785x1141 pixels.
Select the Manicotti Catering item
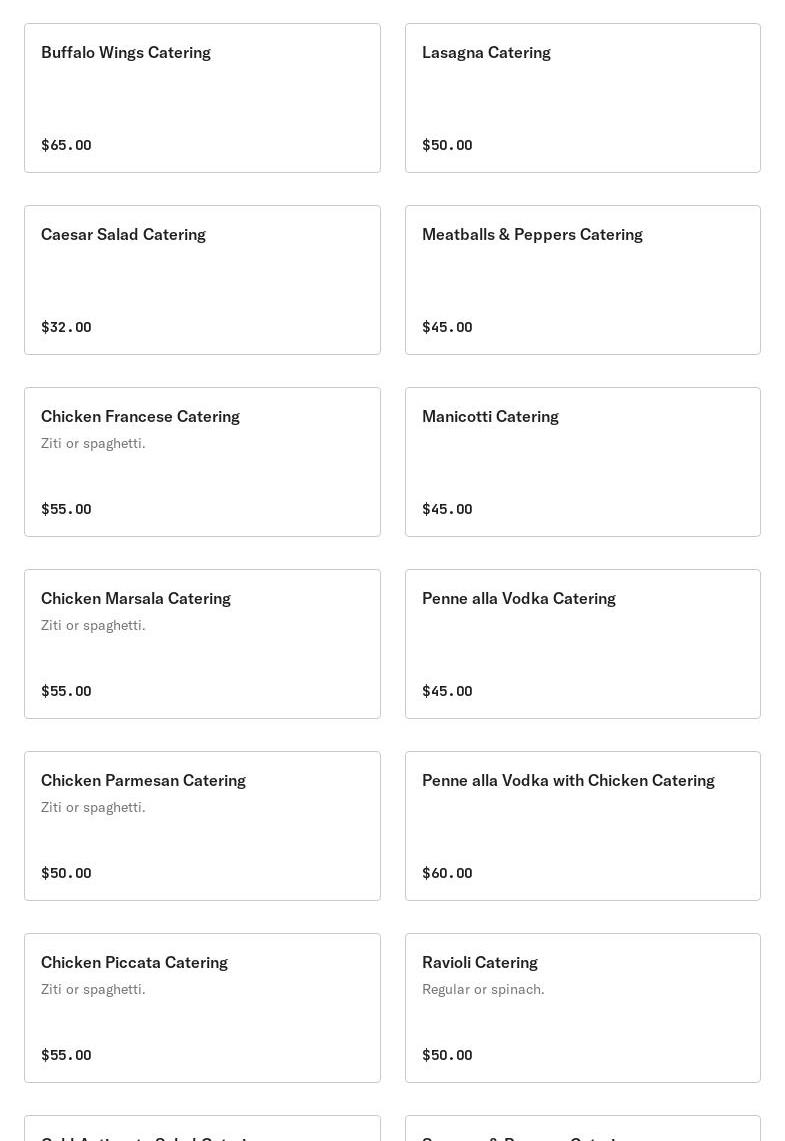(x=582, y=462)
